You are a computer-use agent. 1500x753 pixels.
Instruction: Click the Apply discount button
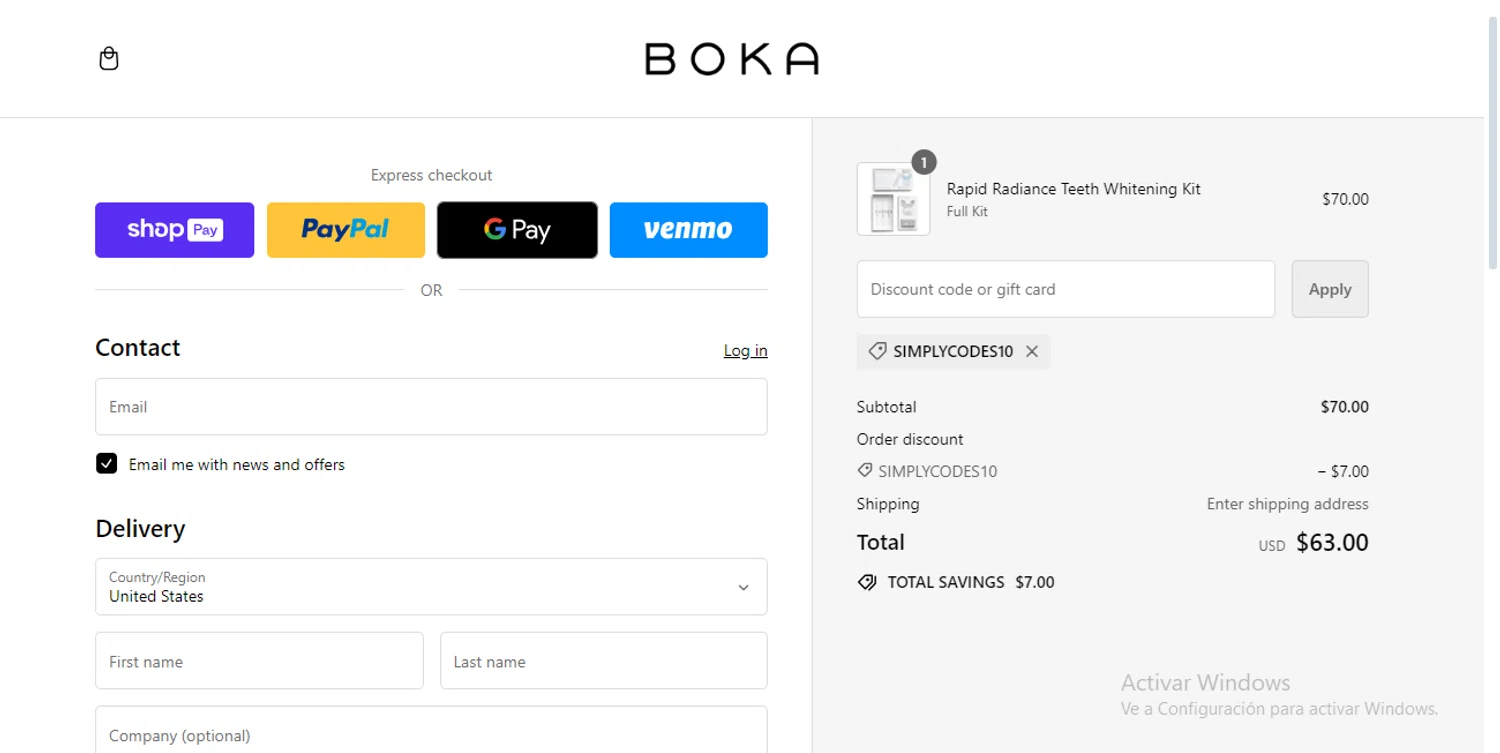(x=1330, y=289)
